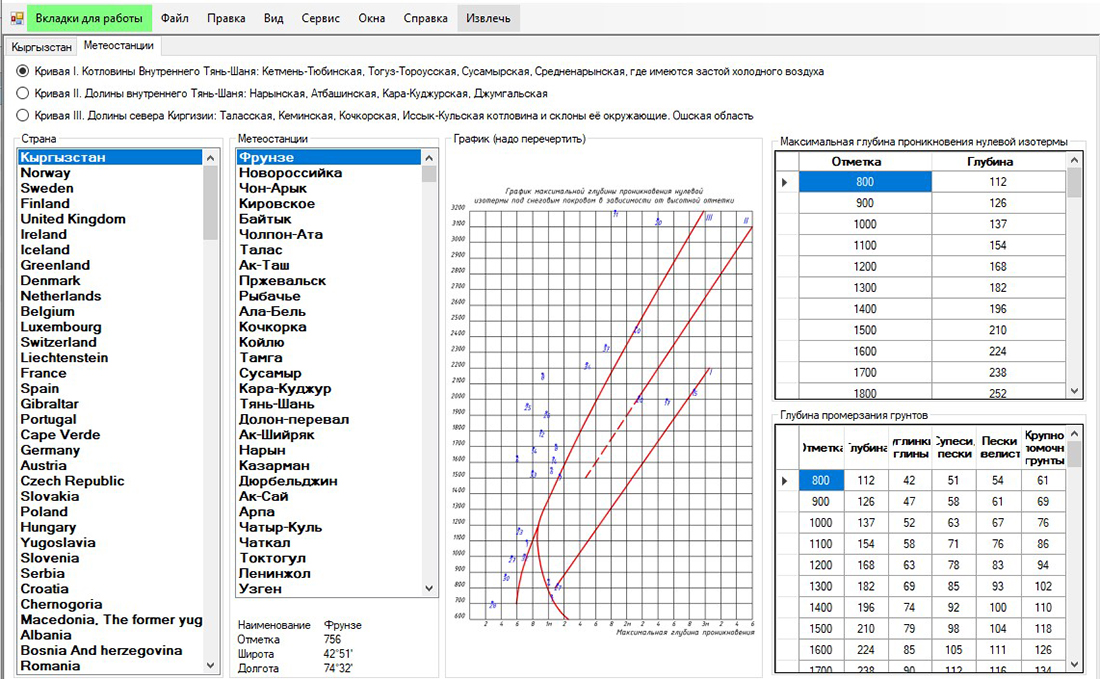This screenshot has width=1100, height=679.
Task: Open the Вкладки для работы menu
Action: point(89,18)
